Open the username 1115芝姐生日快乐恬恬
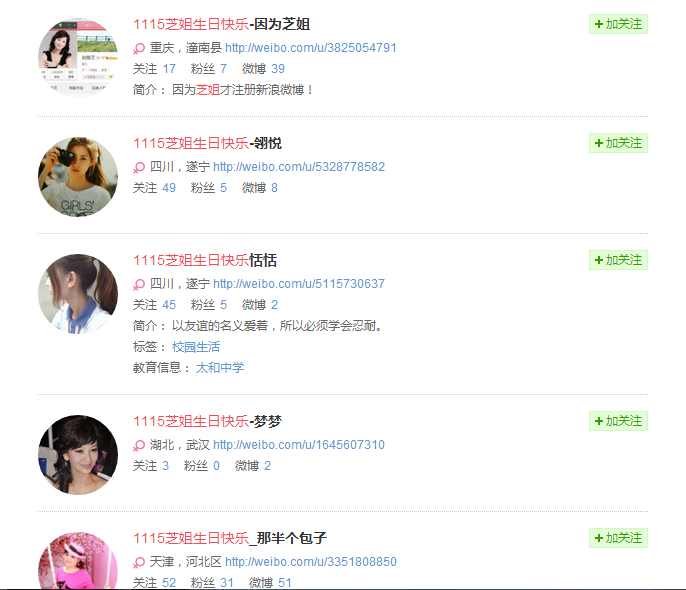This screenshot has width=686, height=590. point(205,260)
